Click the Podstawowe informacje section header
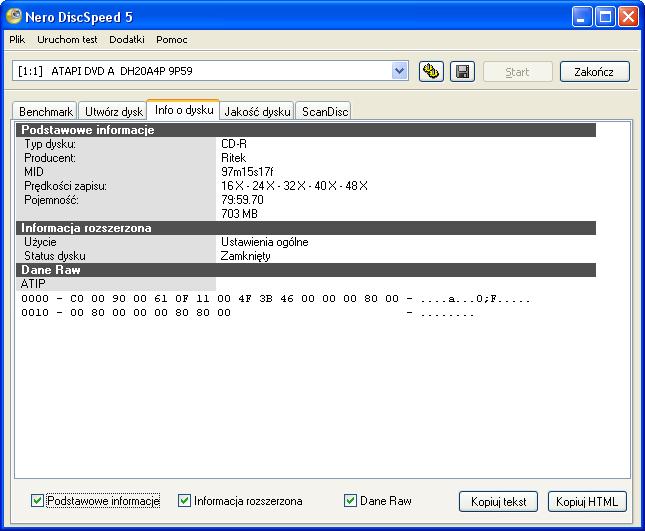This screenshot has width=645, height=531. point(306,130)
